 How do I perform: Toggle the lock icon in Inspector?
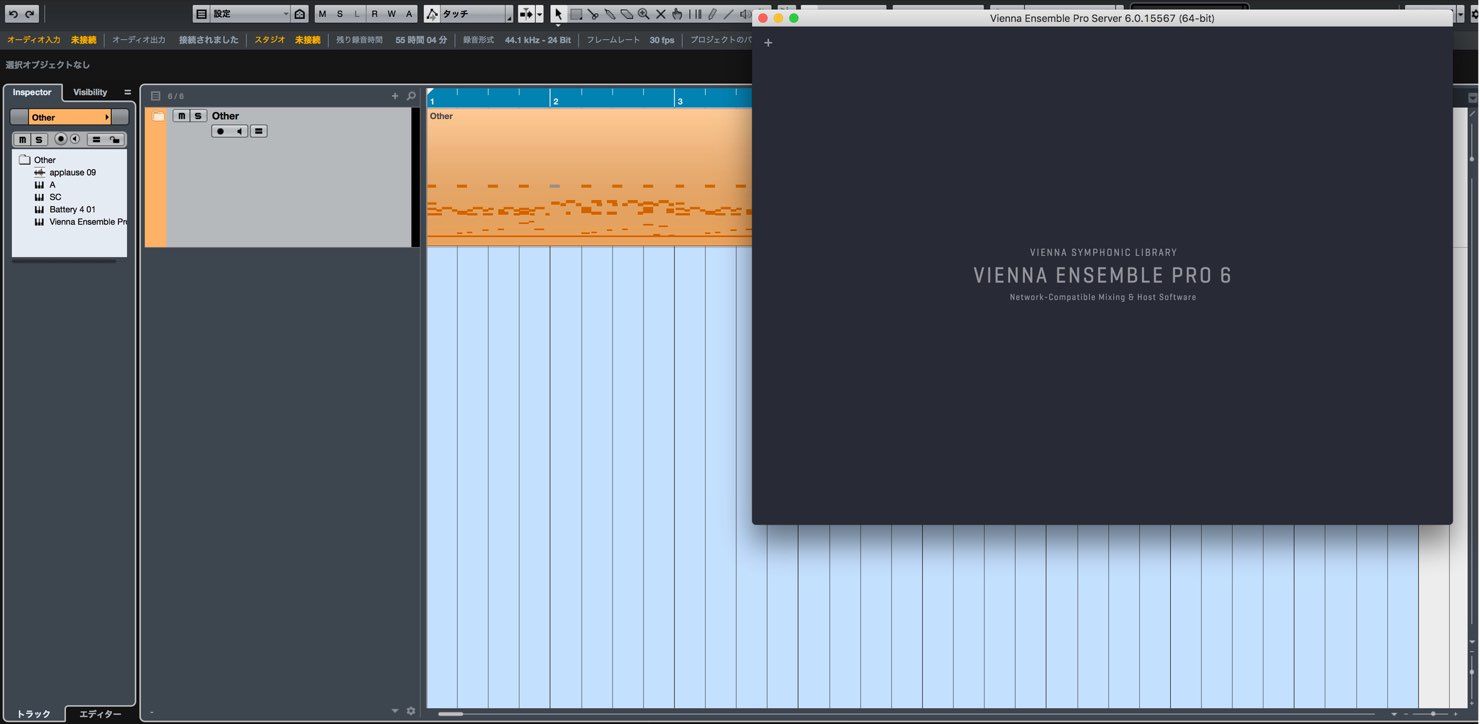click(x=115, y=139)
